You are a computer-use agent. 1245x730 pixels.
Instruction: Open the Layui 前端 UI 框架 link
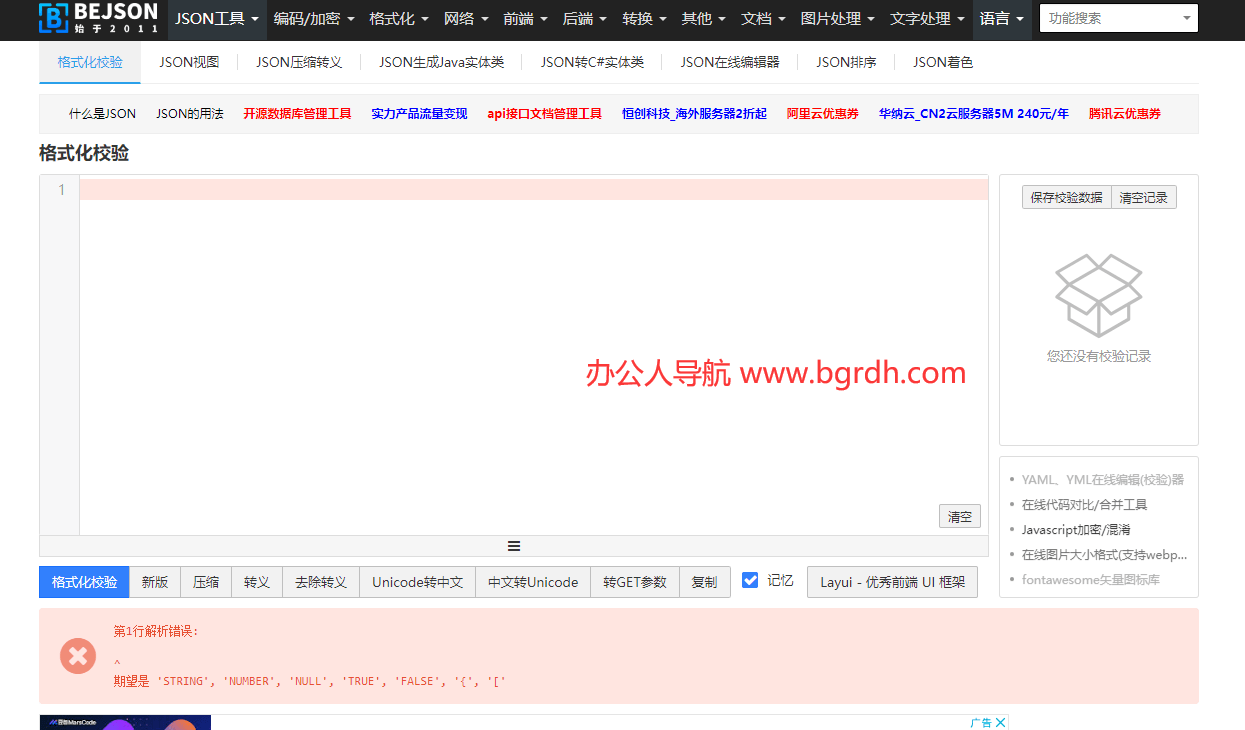[x=891, y=581]
